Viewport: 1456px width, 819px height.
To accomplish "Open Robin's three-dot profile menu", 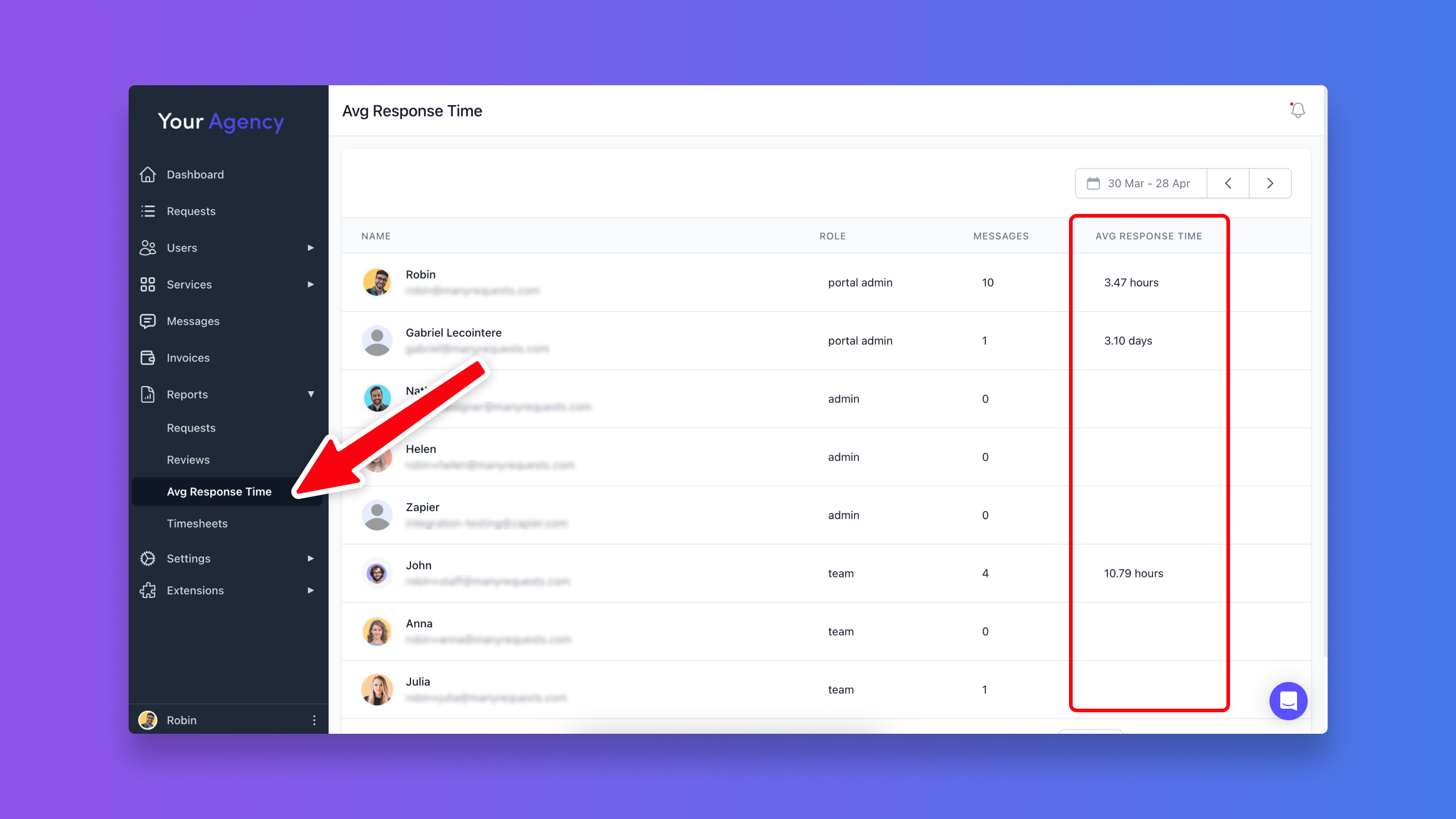I will click(x=314, y=720).
